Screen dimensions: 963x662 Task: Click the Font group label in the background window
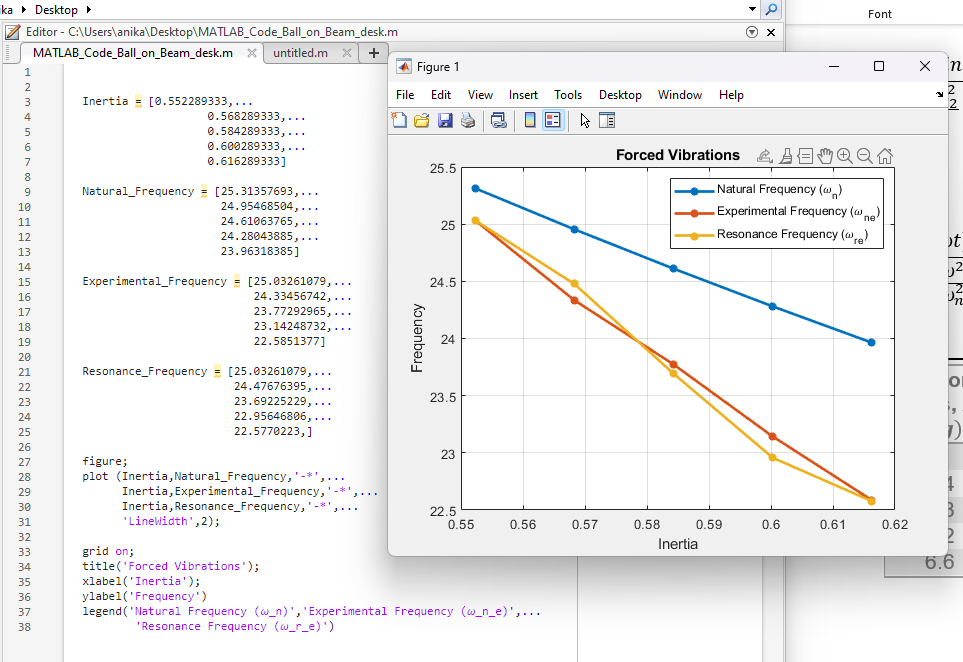[879, 14]
